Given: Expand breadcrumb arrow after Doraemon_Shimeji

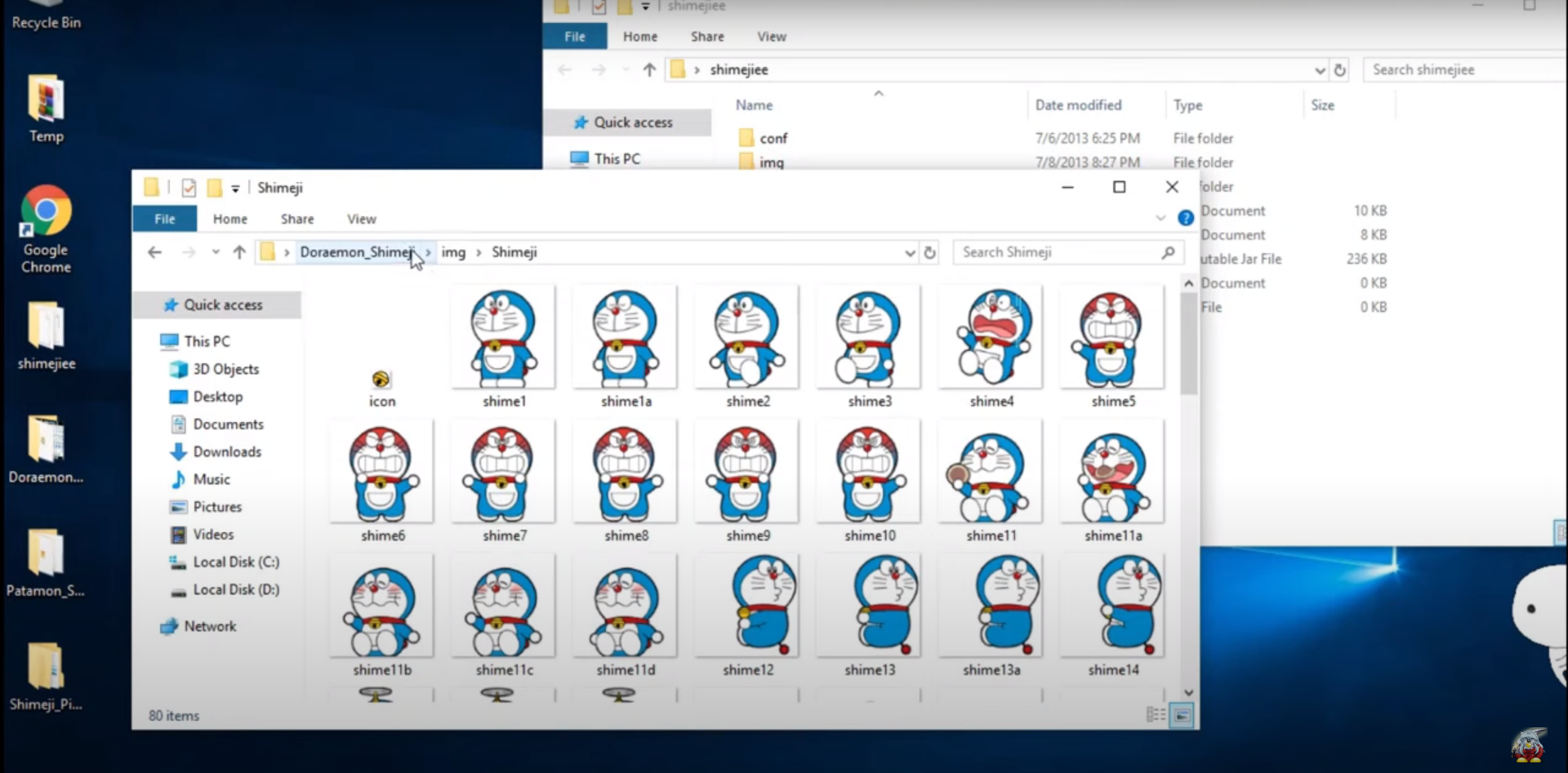Looking at the screenshot, I should (428, 252).
